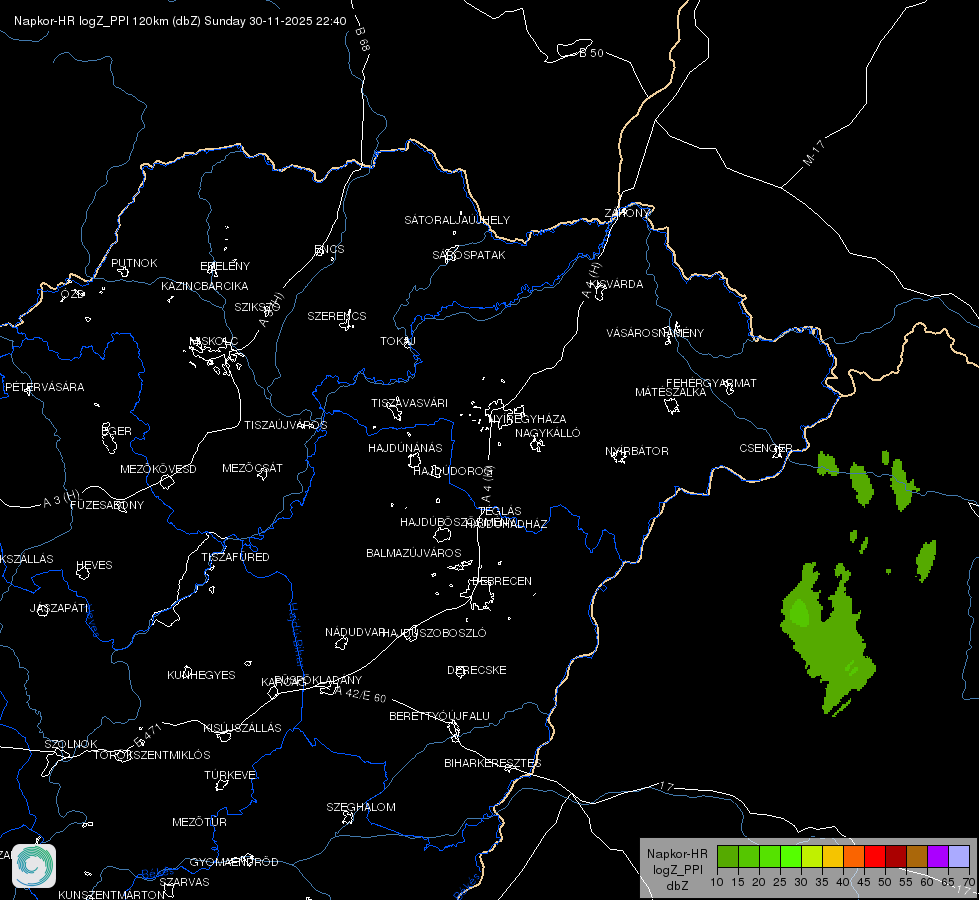Click the SZEGHALOM town label
979x900 pixels.
[361, 807]
